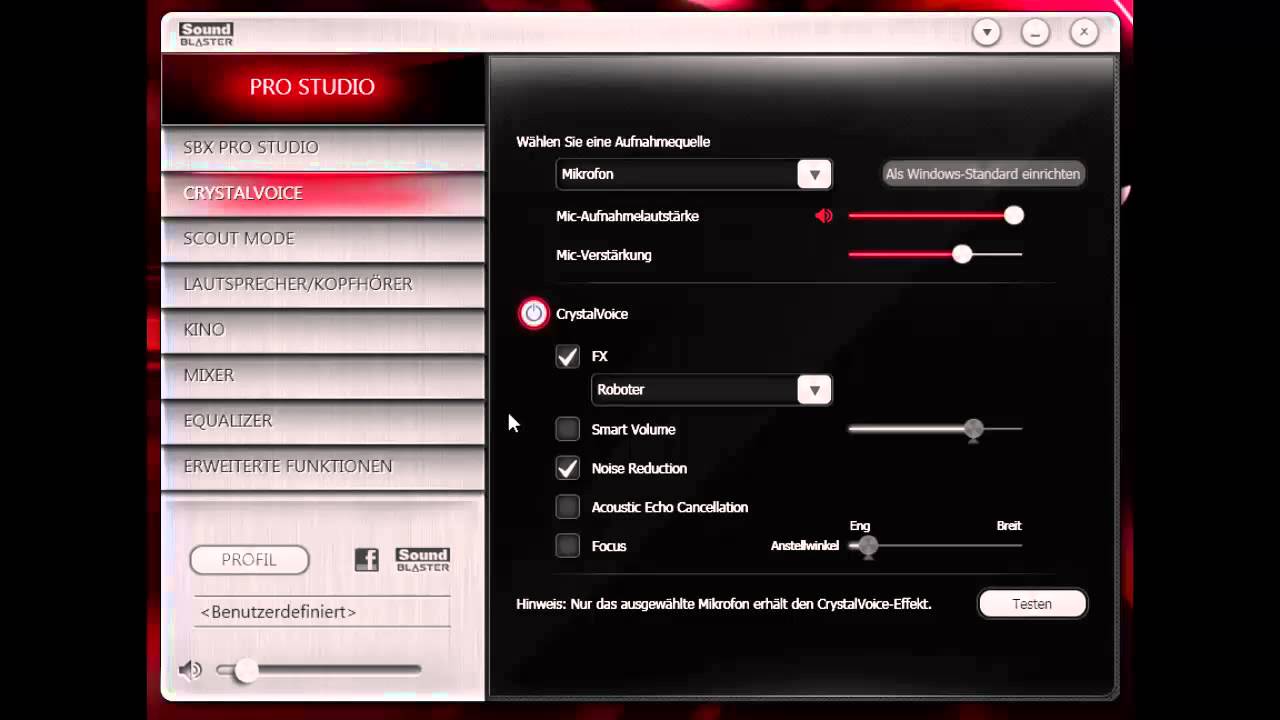1280x720 pixels.
Task: Toggle the CrystalVoice power button
Action: coord(534,314)
